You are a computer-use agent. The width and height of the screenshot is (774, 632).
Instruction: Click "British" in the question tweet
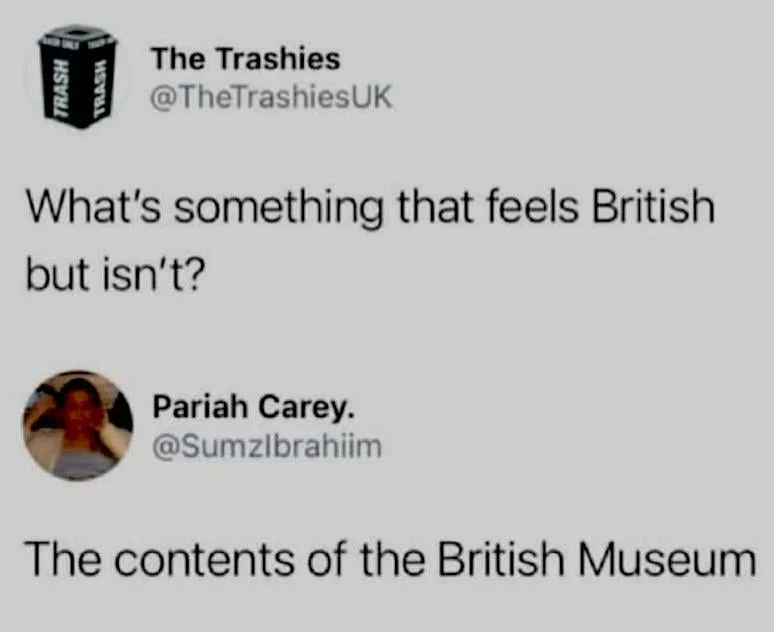coord(654,206)
